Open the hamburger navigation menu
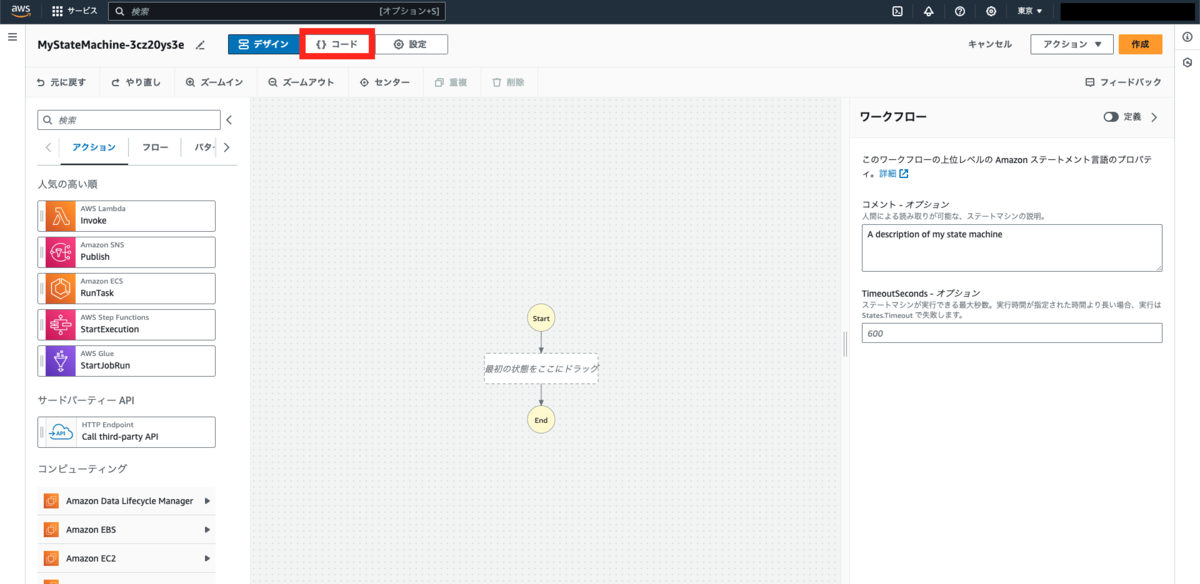Image resolution: width=1200 pixels, height=584 pixels. click(x=12, y=37)
